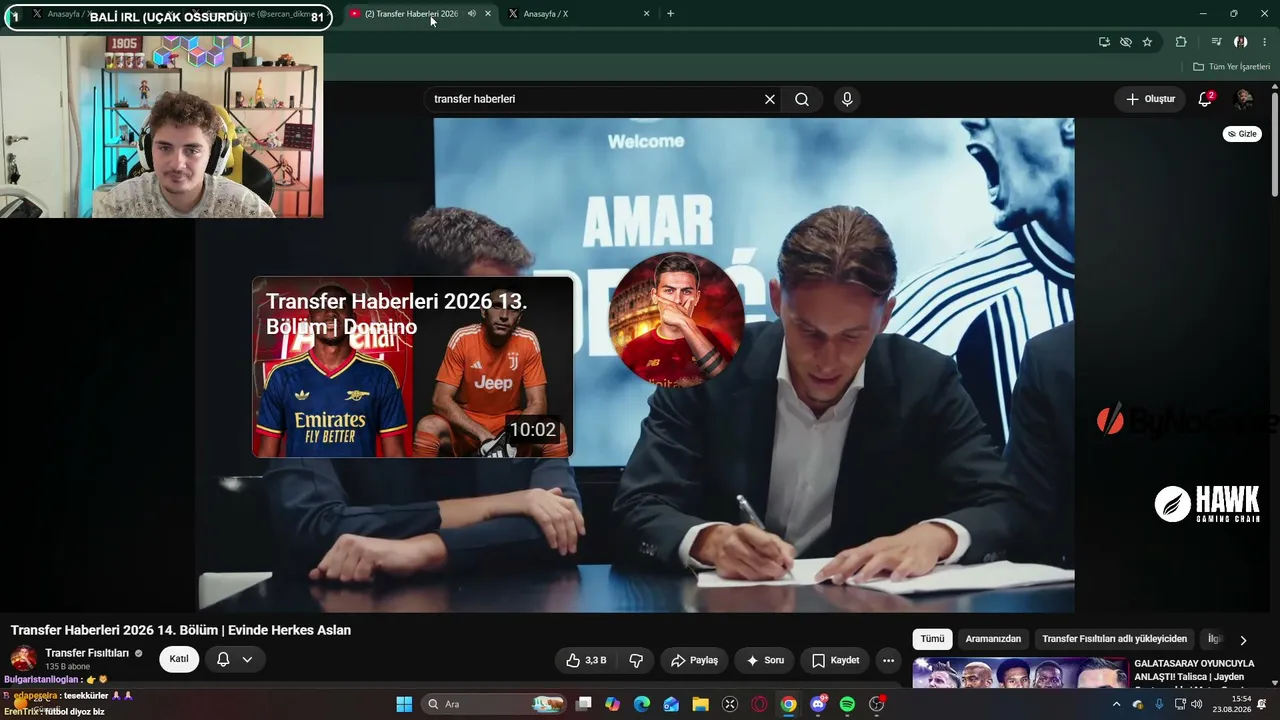Viewport: 1280px width, 720px height.
Task: Open Chrome extensions puzzle icon
Action: [1181, 42]
